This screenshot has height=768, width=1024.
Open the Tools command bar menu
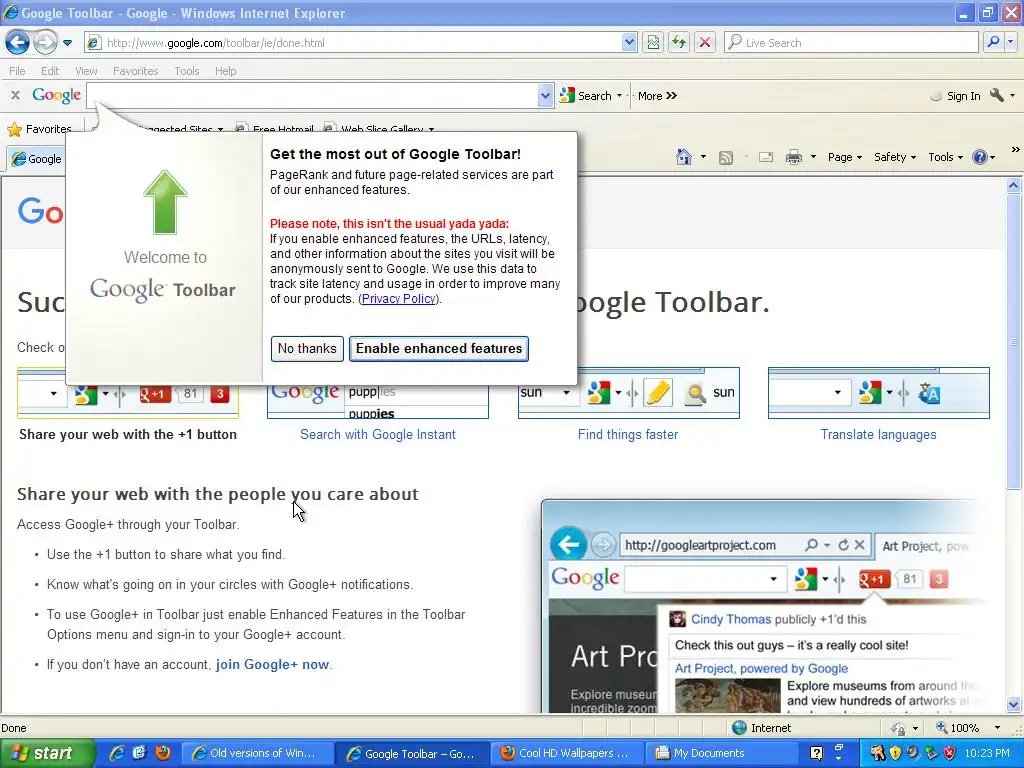(x=946, y=157)
